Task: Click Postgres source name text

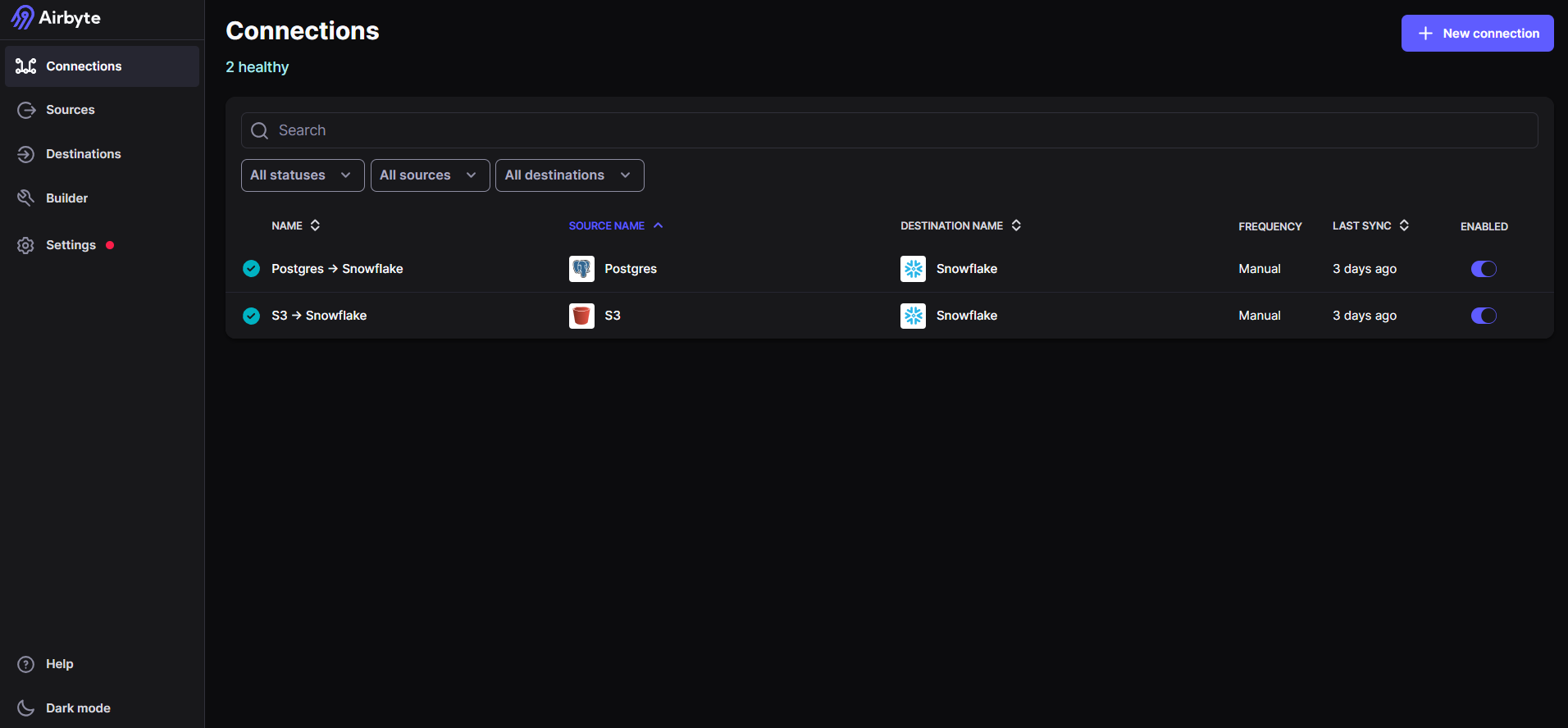Action: pos(631,269)
